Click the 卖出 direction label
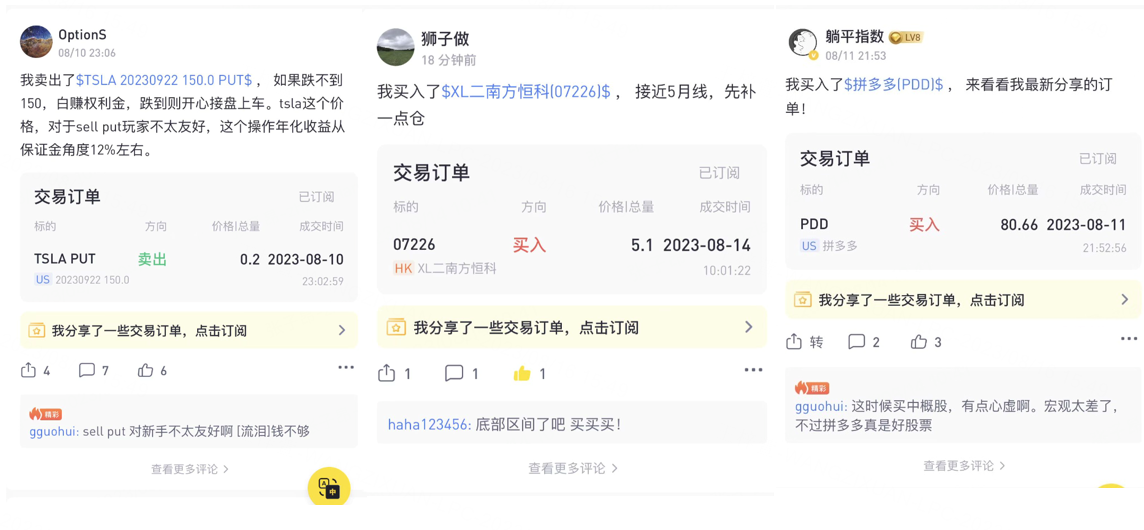The height and width of the screenshot is (530, 1144). (x=152, y=259)
